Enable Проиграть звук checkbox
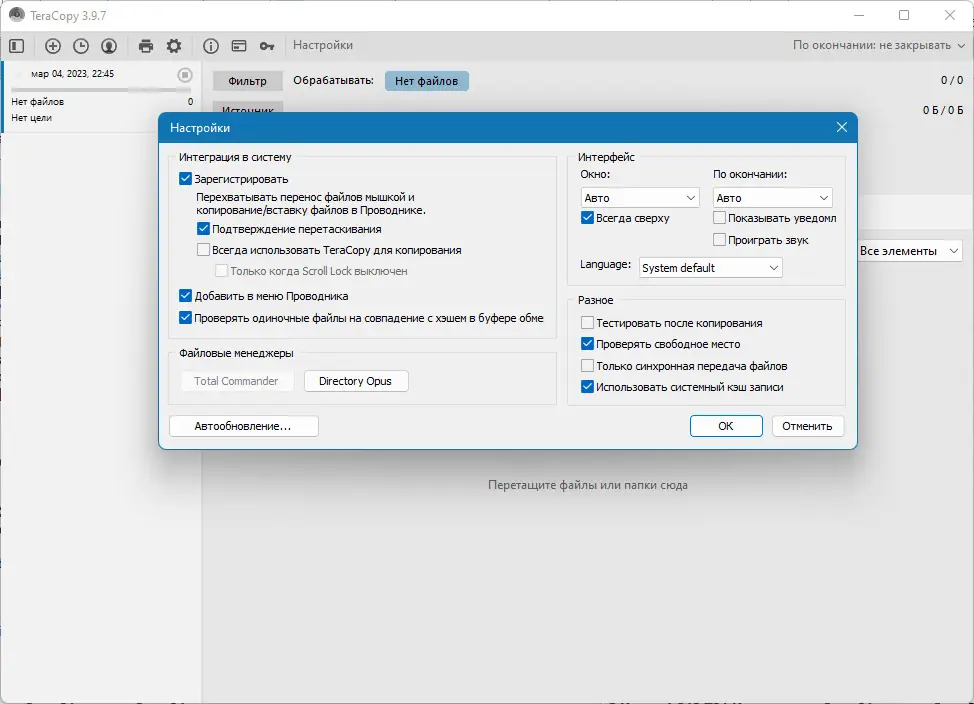974x704 pixels. coord(719,239)
